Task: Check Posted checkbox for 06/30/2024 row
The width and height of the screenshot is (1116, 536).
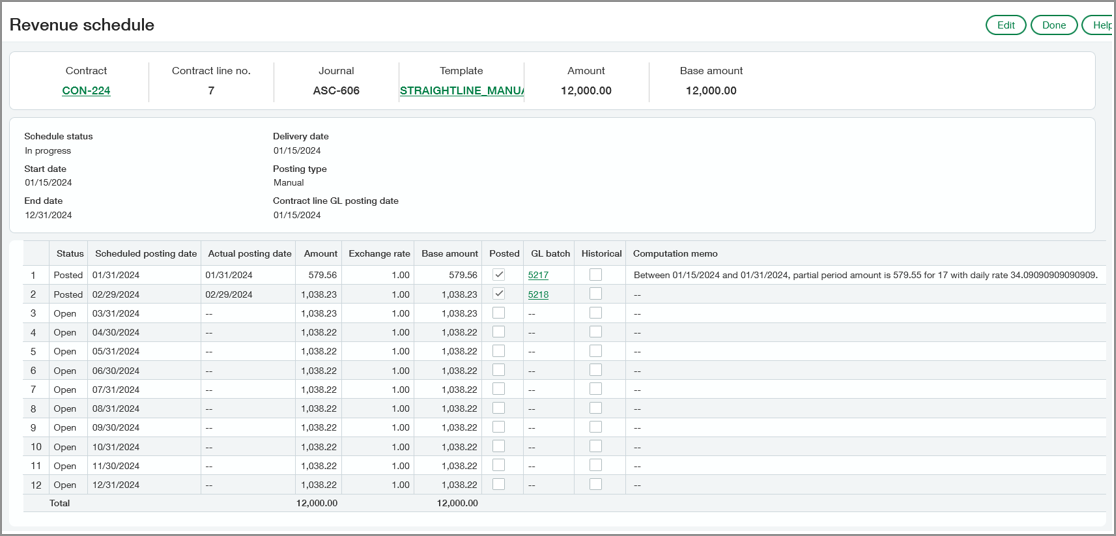Action: [498, 370]
